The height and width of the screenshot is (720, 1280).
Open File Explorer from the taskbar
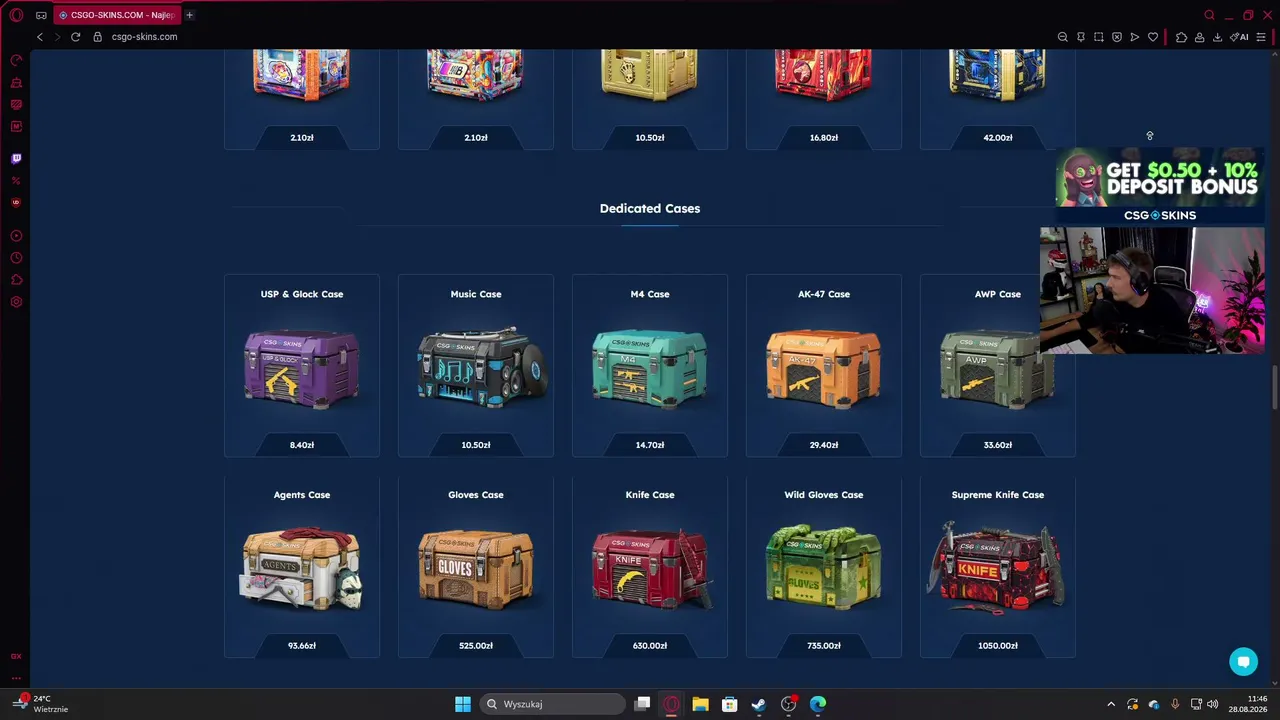[x=700, y=704]
